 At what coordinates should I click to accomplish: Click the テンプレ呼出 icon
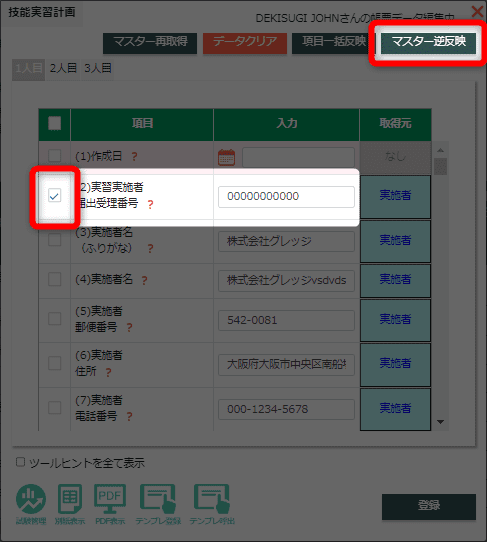[x=212, y=504]
